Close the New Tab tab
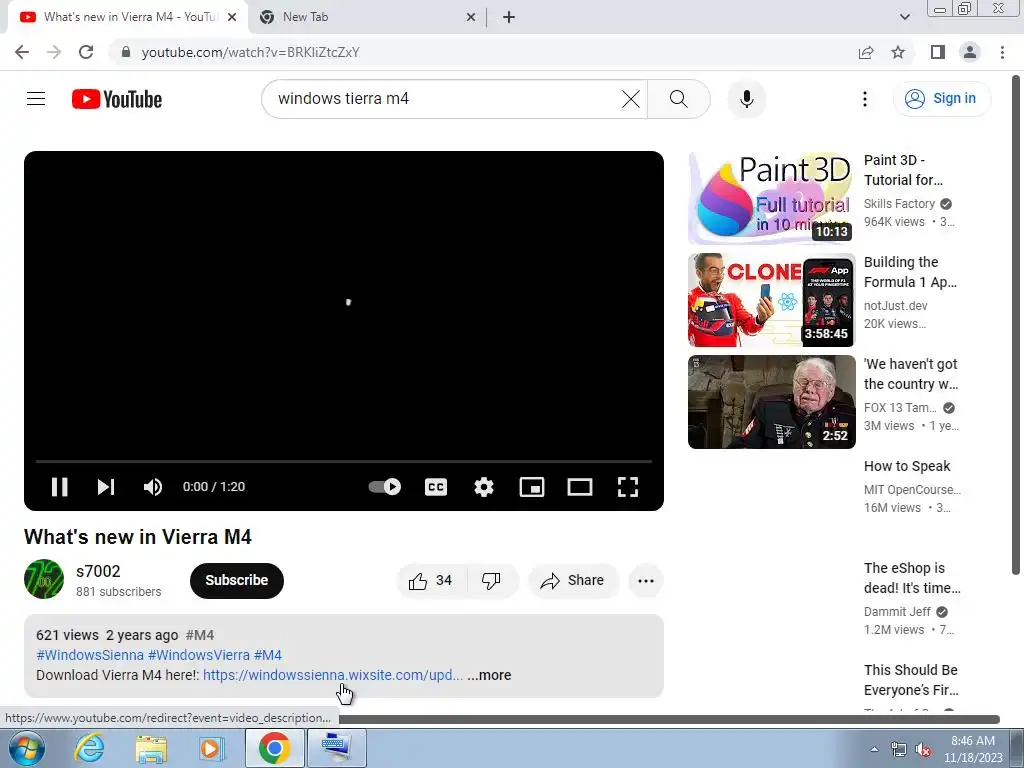The width and height of the screenshot is (1024, 768). coord(471,18)
